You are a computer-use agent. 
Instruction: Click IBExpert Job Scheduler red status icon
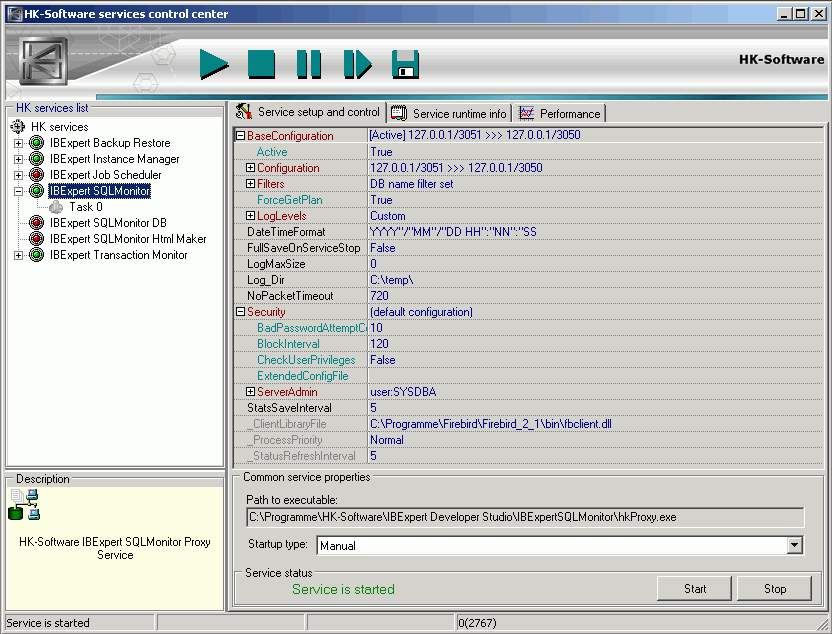tap(36, 175)
